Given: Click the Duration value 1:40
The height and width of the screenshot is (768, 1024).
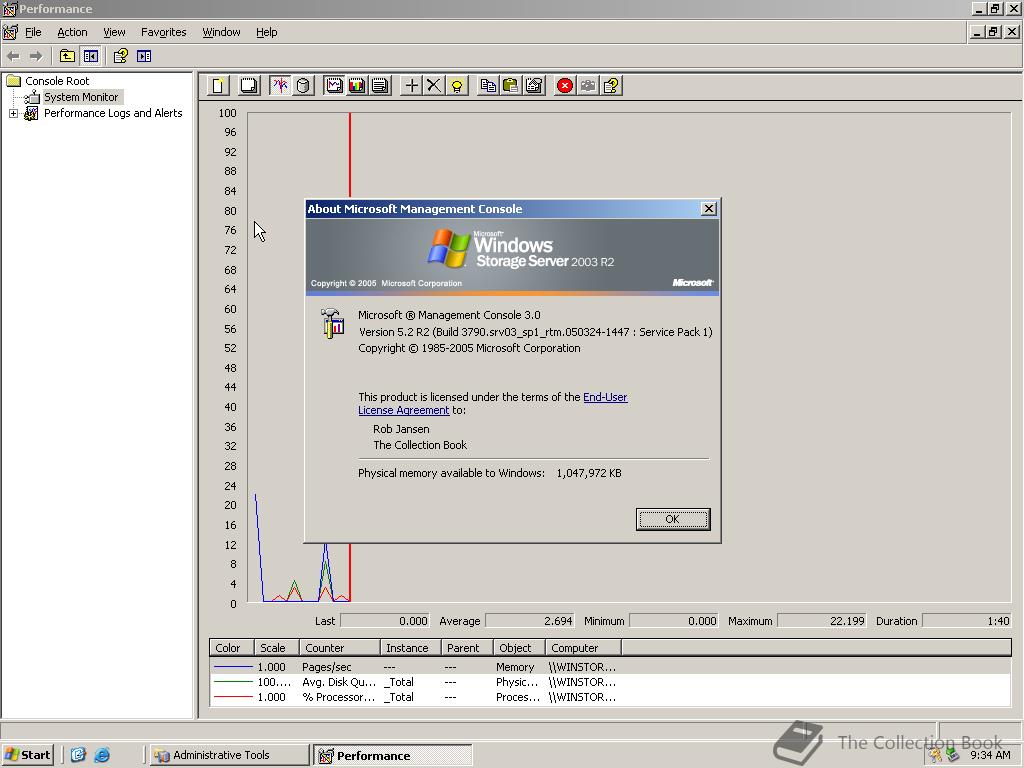Looking at the screenshot, I should click(967, 621).
